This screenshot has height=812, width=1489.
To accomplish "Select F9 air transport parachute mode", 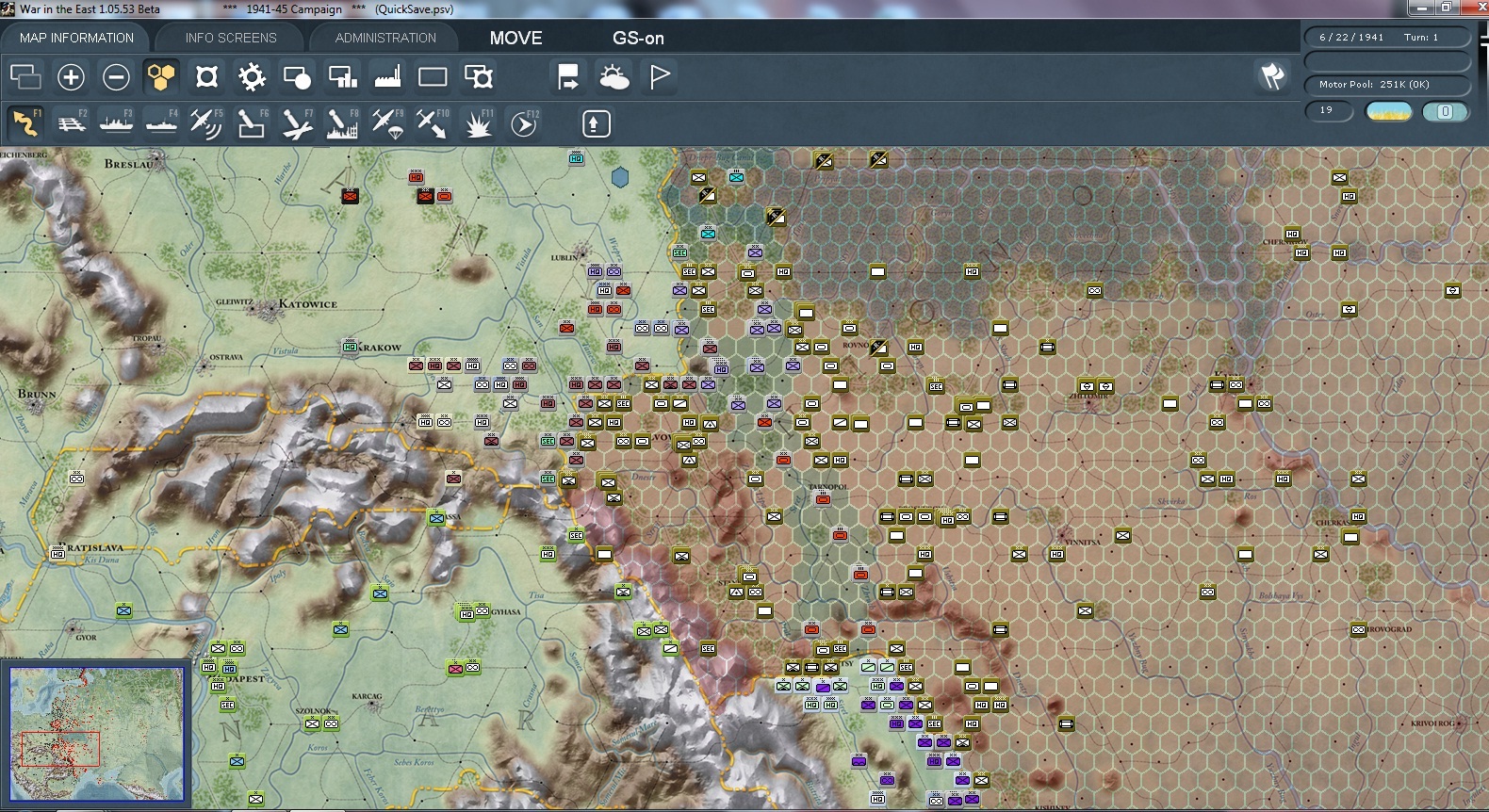I will click(387, 123).
